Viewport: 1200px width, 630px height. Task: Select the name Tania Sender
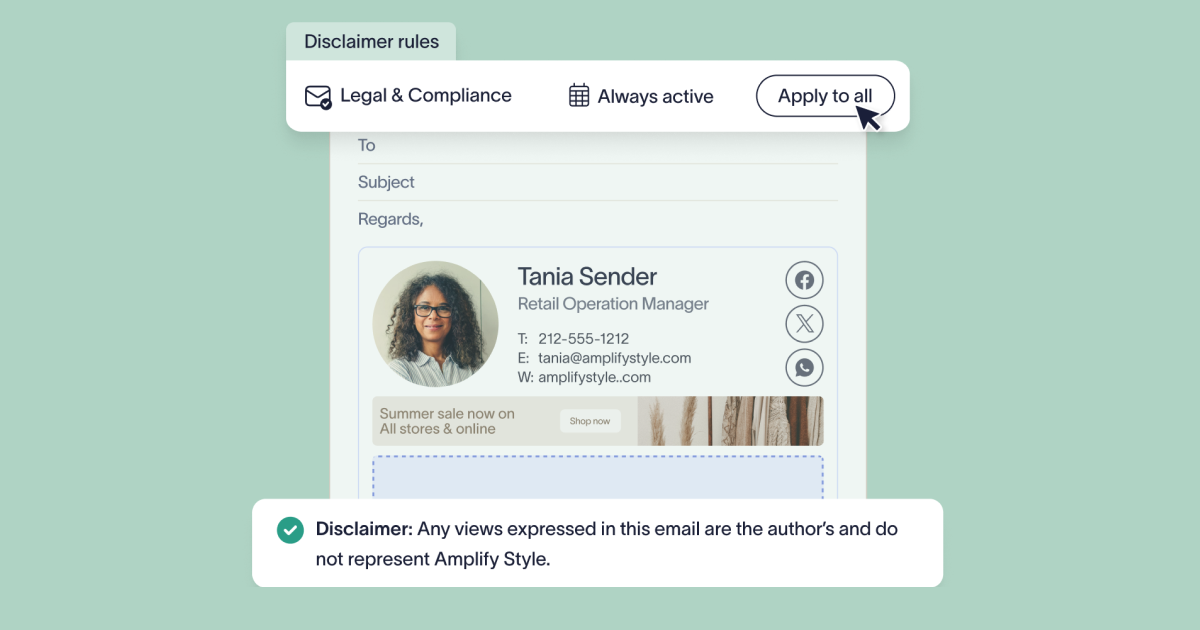tap(587, 277)
